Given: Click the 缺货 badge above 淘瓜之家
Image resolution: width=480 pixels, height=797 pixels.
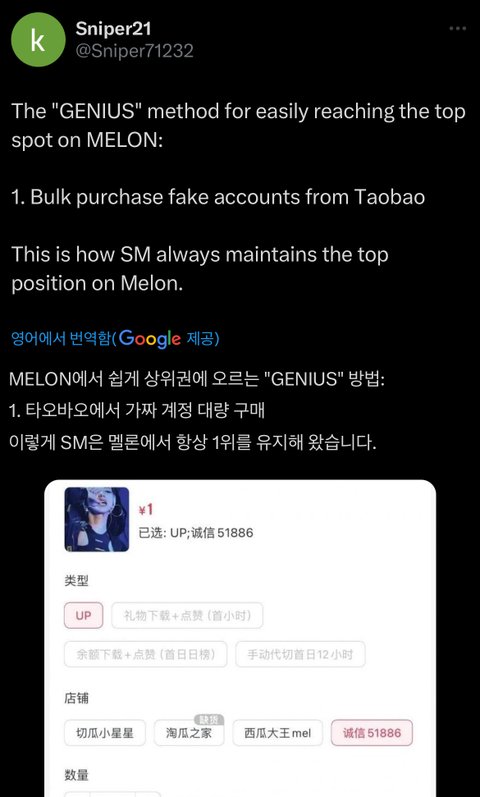Looking at the screenshot, I should point(208,719).
